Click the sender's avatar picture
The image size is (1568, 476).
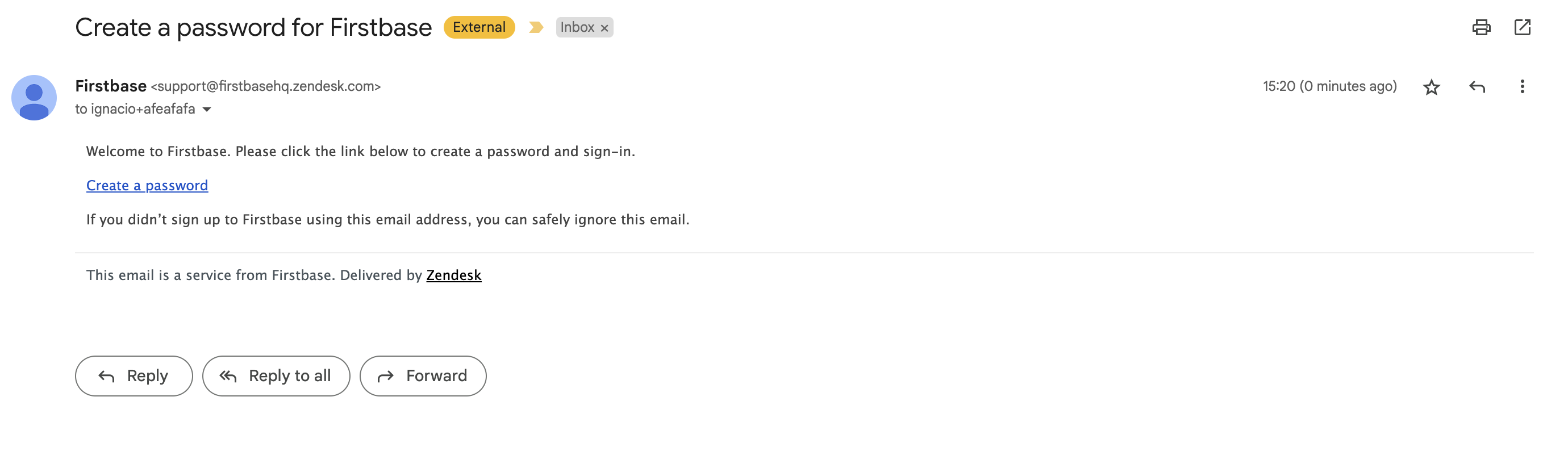click(34, 97)
